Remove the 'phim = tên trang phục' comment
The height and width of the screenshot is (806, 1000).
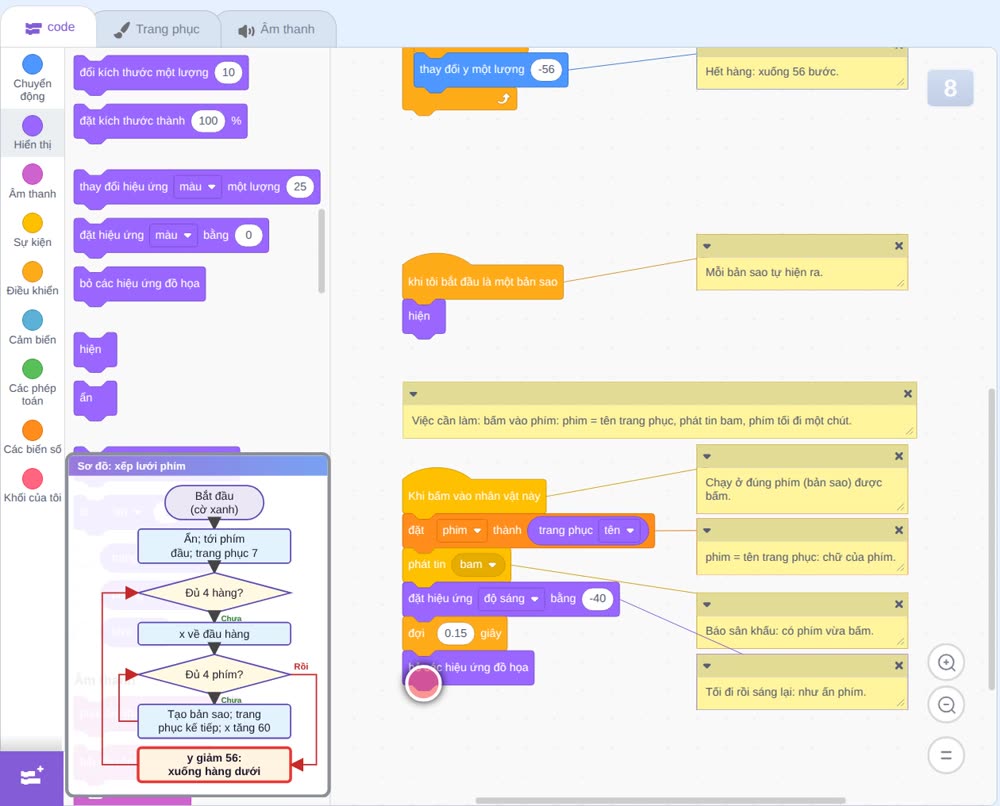click(x=899, y=530)
